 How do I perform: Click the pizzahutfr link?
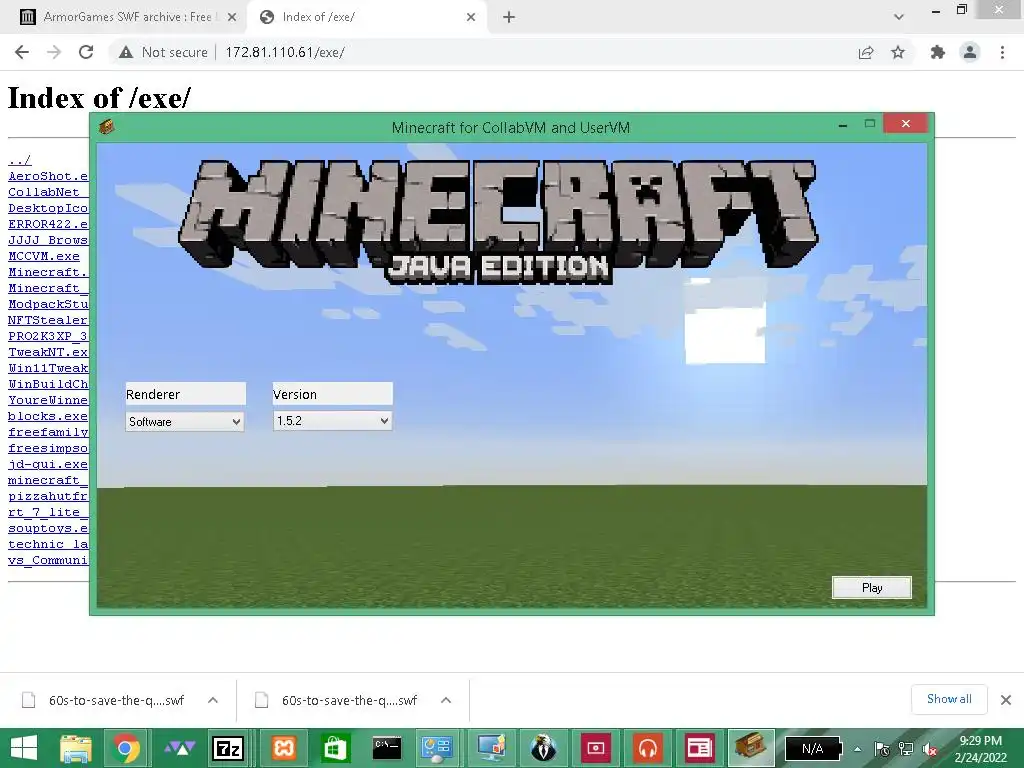48,496
